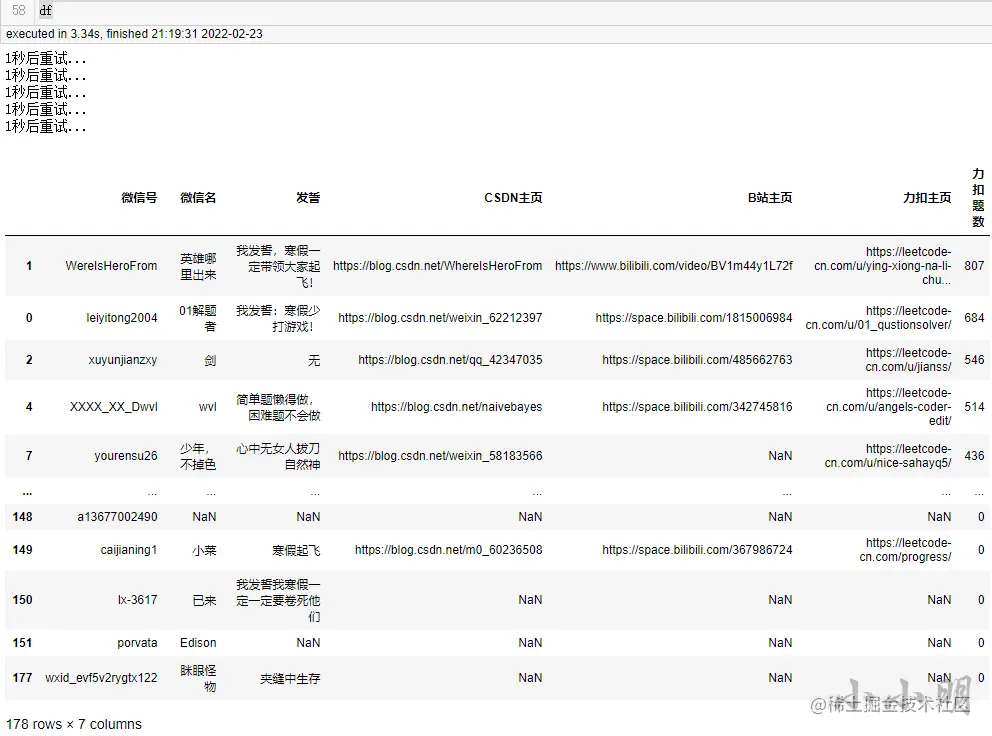Click the 我发誓我寒假一定一定要卷死他们 oath cell

[278, 600]
